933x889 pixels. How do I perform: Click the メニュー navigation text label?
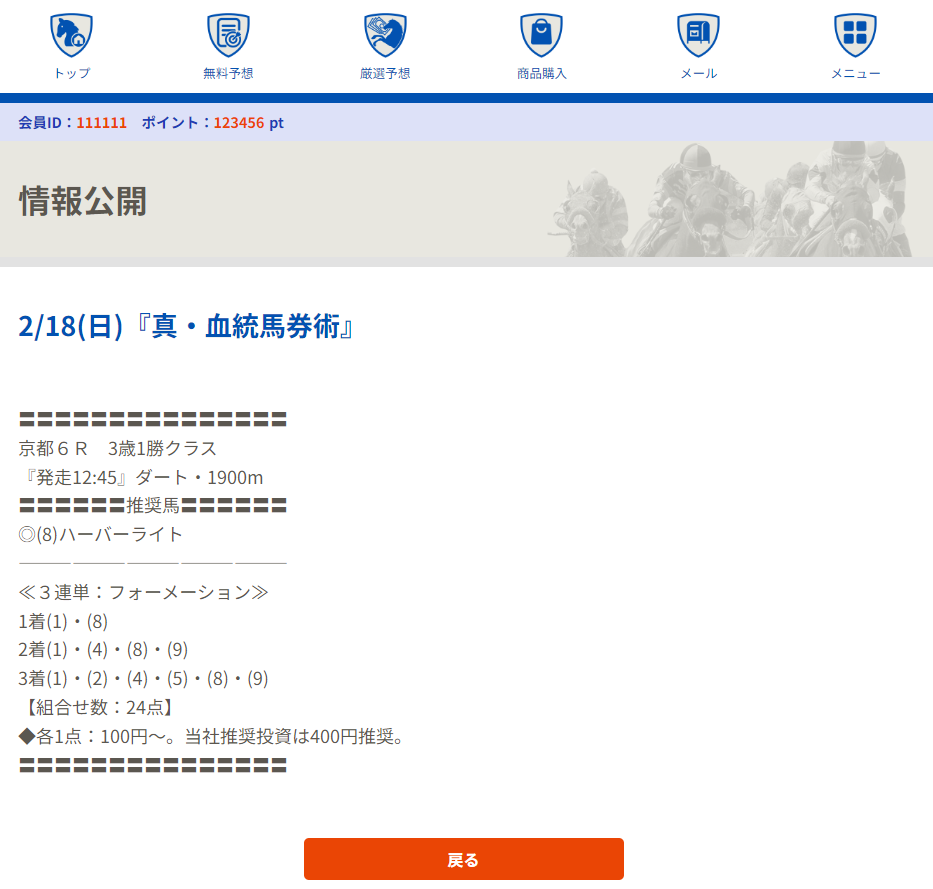tap(855, 73)
